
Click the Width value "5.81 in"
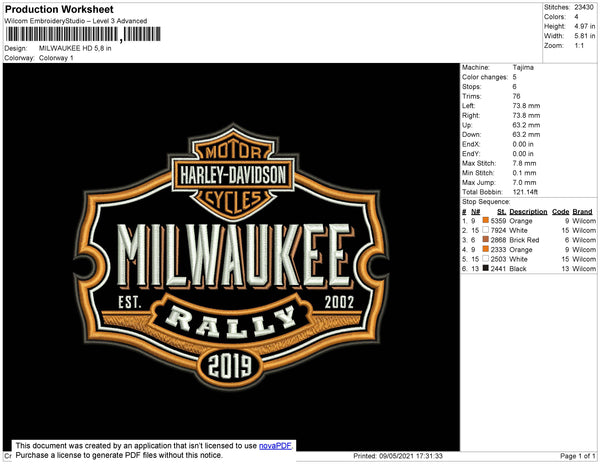pyautogui.click(x=585, y=36)
